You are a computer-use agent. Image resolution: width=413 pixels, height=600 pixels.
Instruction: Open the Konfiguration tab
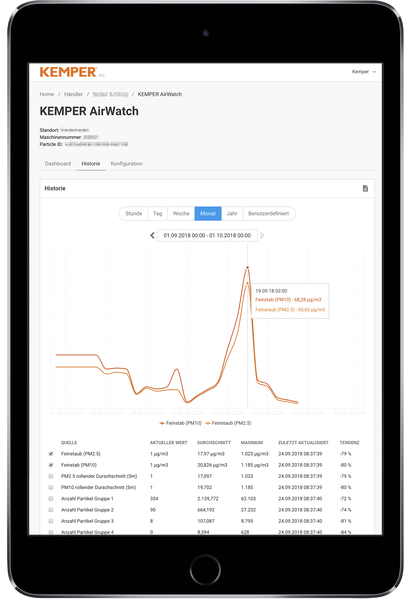pyautogui.click(x=127, y=163)
